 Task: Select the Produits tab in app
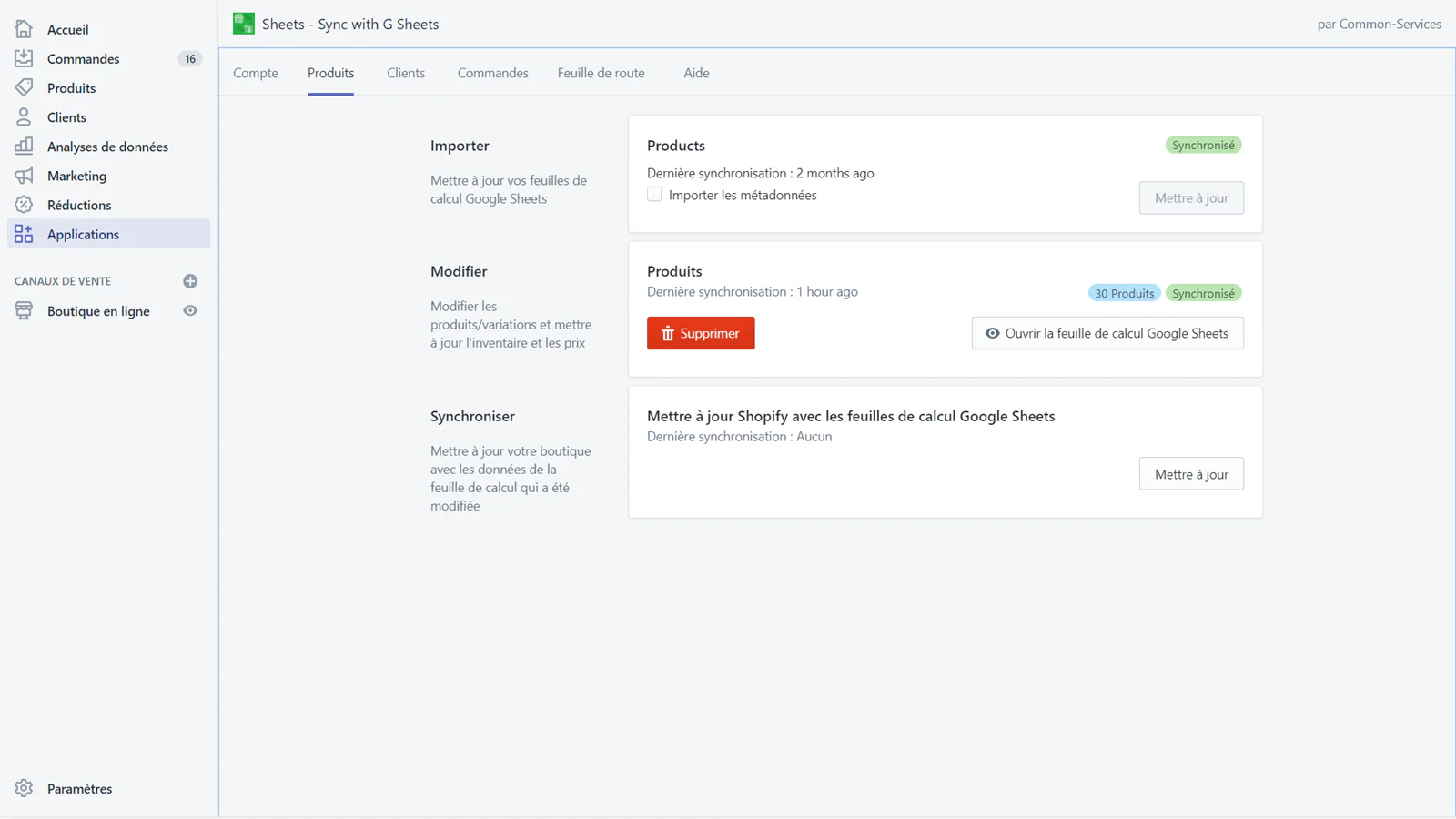point(330,73)
